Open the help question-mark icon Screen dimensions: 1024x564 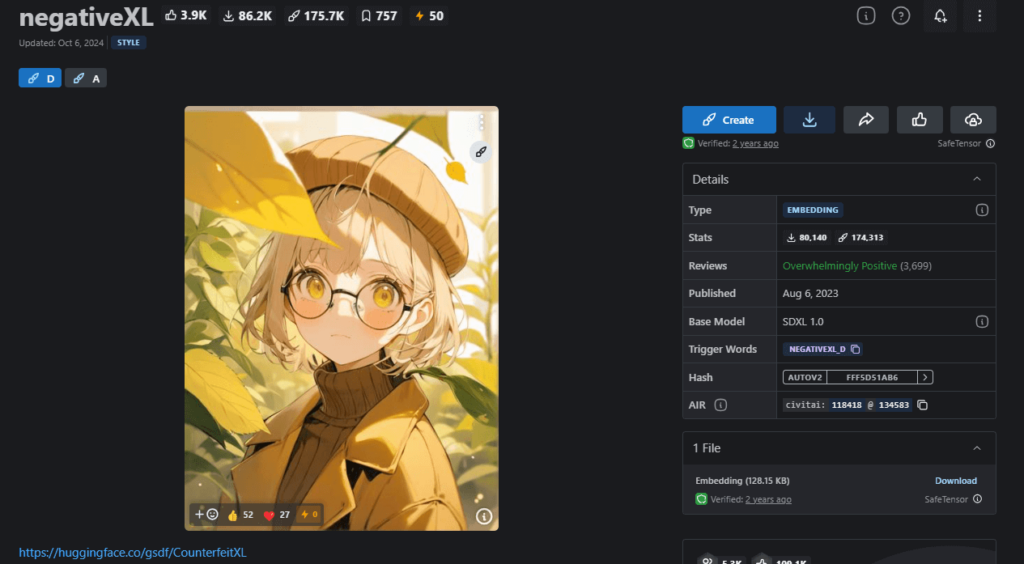(901, 16)
